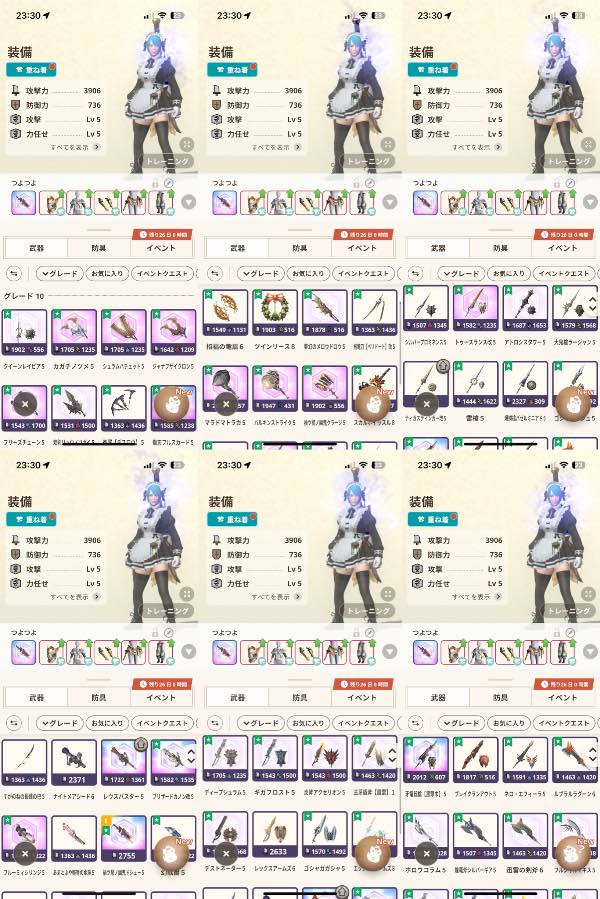Screen dimensions: 600x899
Task: Tap the drag handle bar above the tabs in the グレード 10 panel
Action: [99, 229]
